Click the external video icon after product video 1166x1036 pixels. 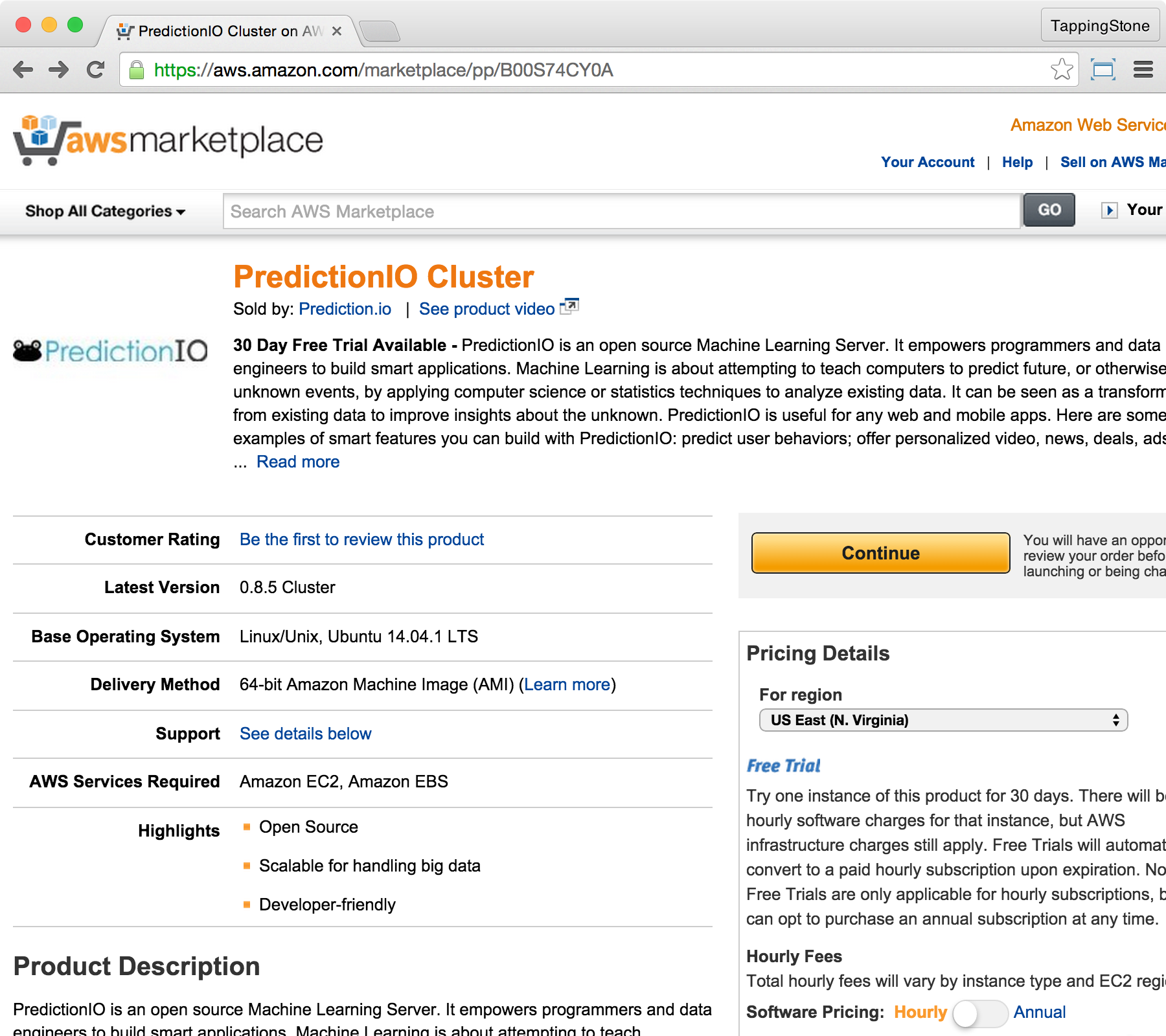(x=569, y=306)
